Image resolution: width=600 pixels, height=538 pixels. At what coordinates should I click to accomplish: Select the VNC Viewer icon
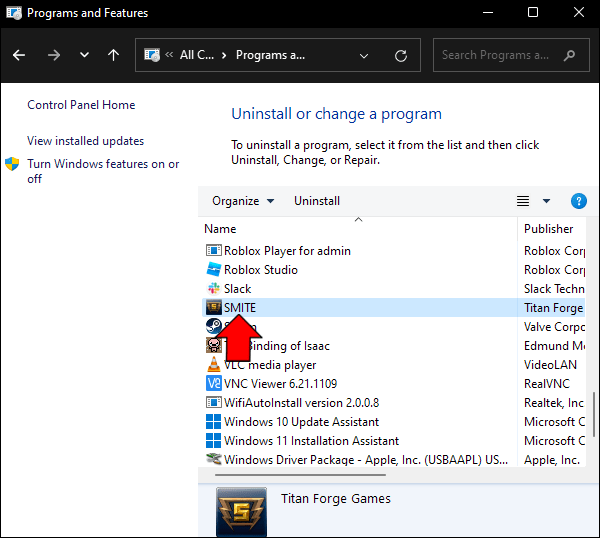coord(214,383)
